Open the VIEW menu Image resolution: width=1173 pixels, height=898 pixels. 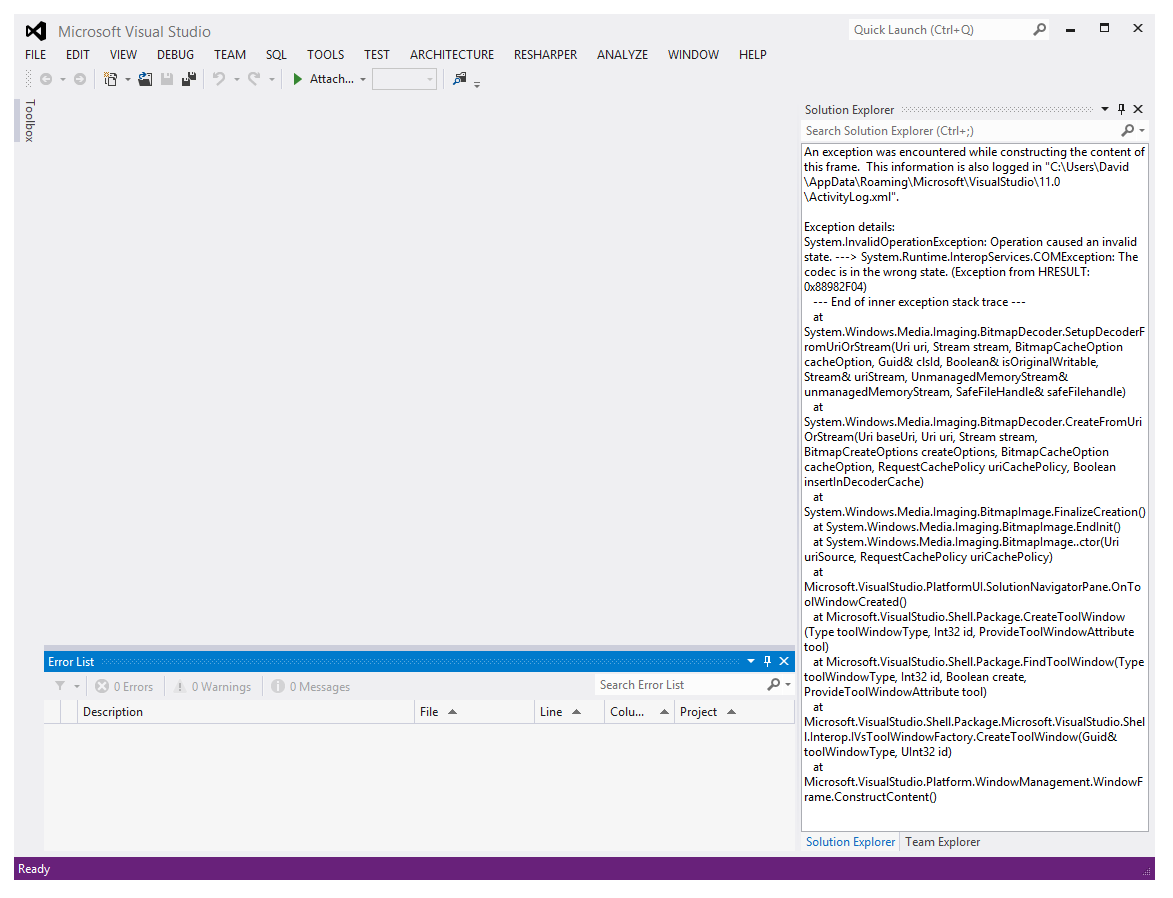pos(123,55)
